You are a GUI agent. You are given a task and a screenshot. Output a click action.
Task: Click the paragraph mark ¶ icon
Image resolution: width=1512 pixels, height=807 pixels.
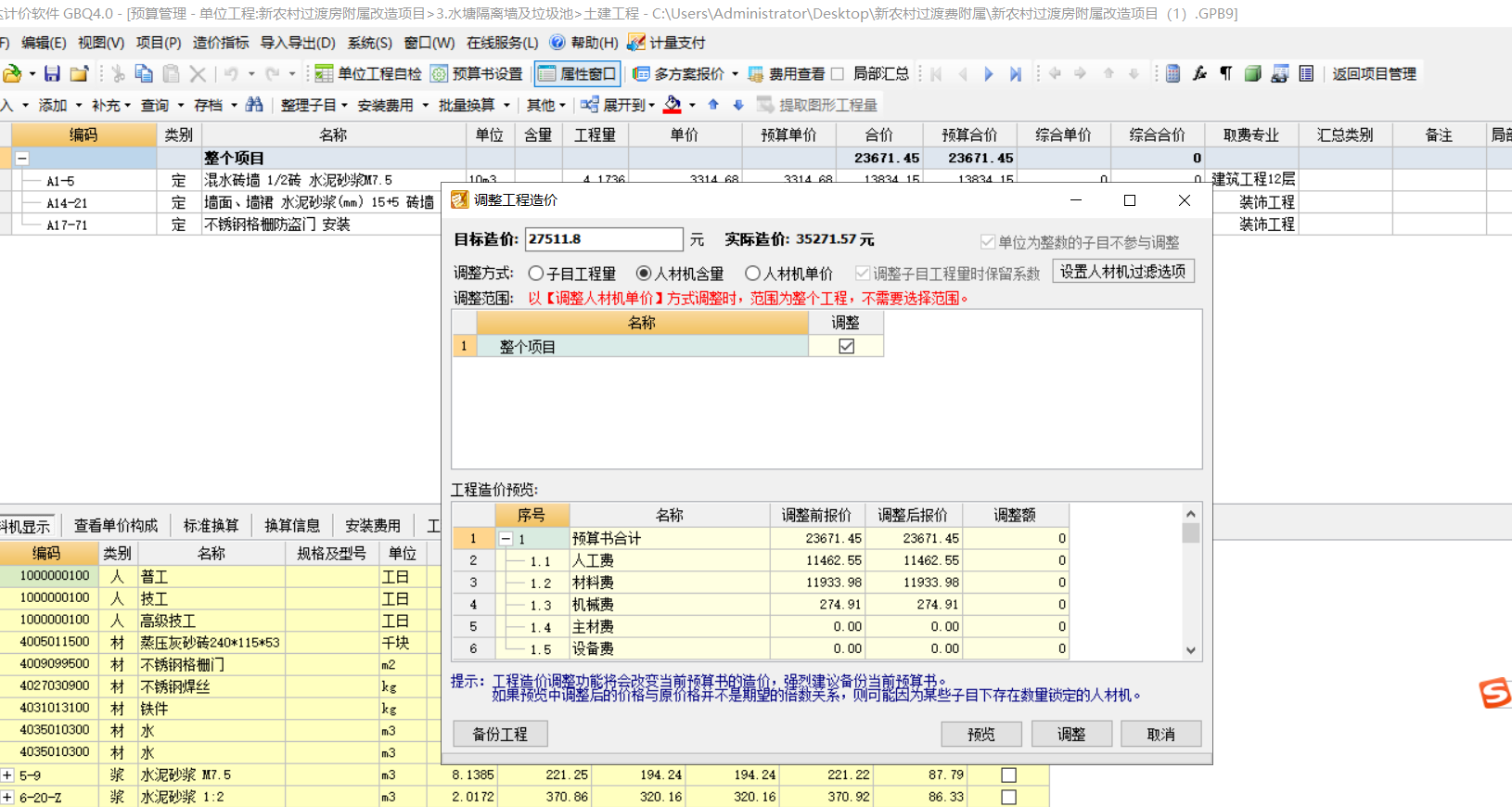pyautogui.click(x=1226, y=73)
